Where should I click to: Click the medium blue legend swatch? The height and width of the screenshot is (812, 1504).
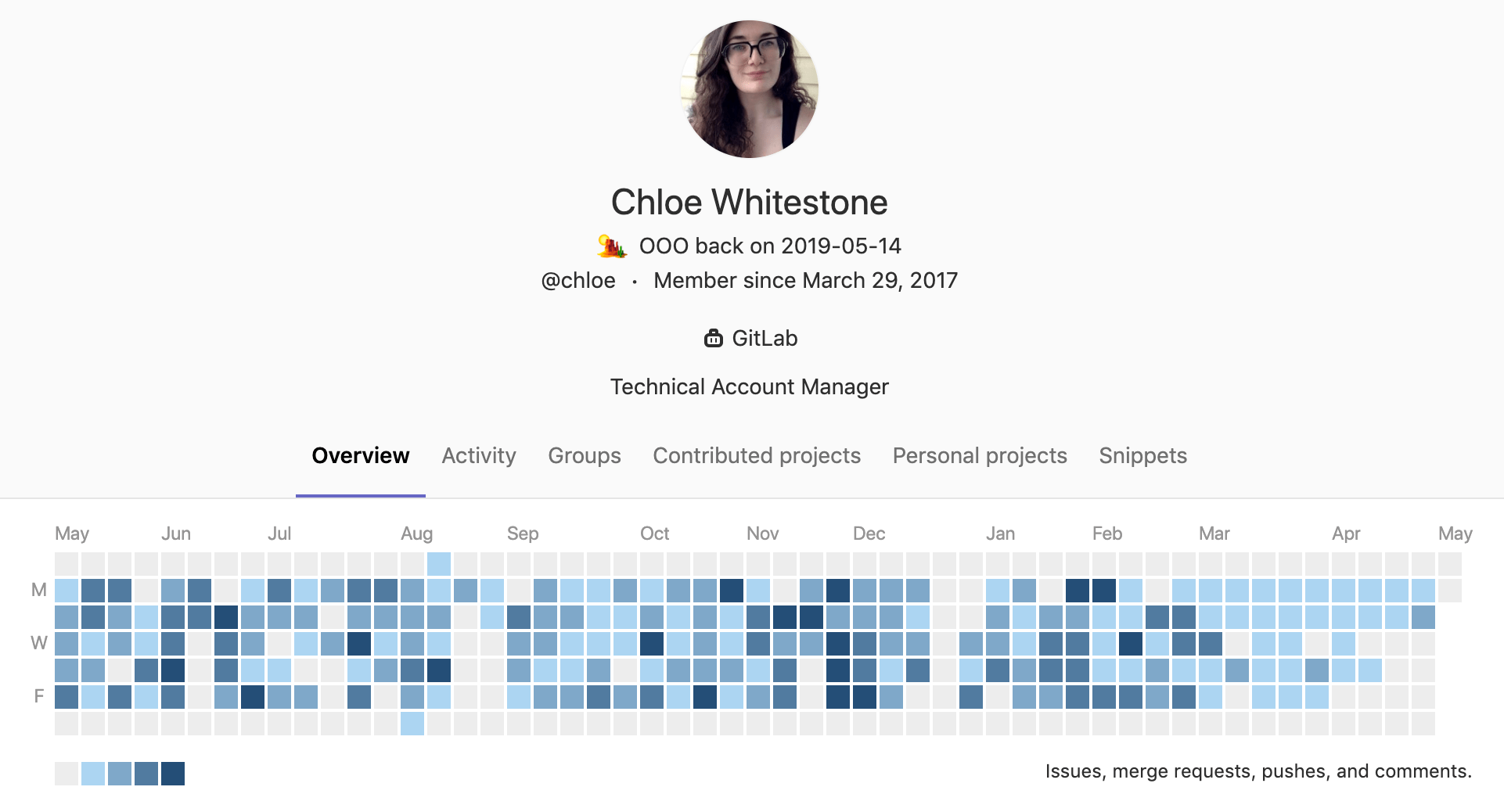(x=120, y=774)
